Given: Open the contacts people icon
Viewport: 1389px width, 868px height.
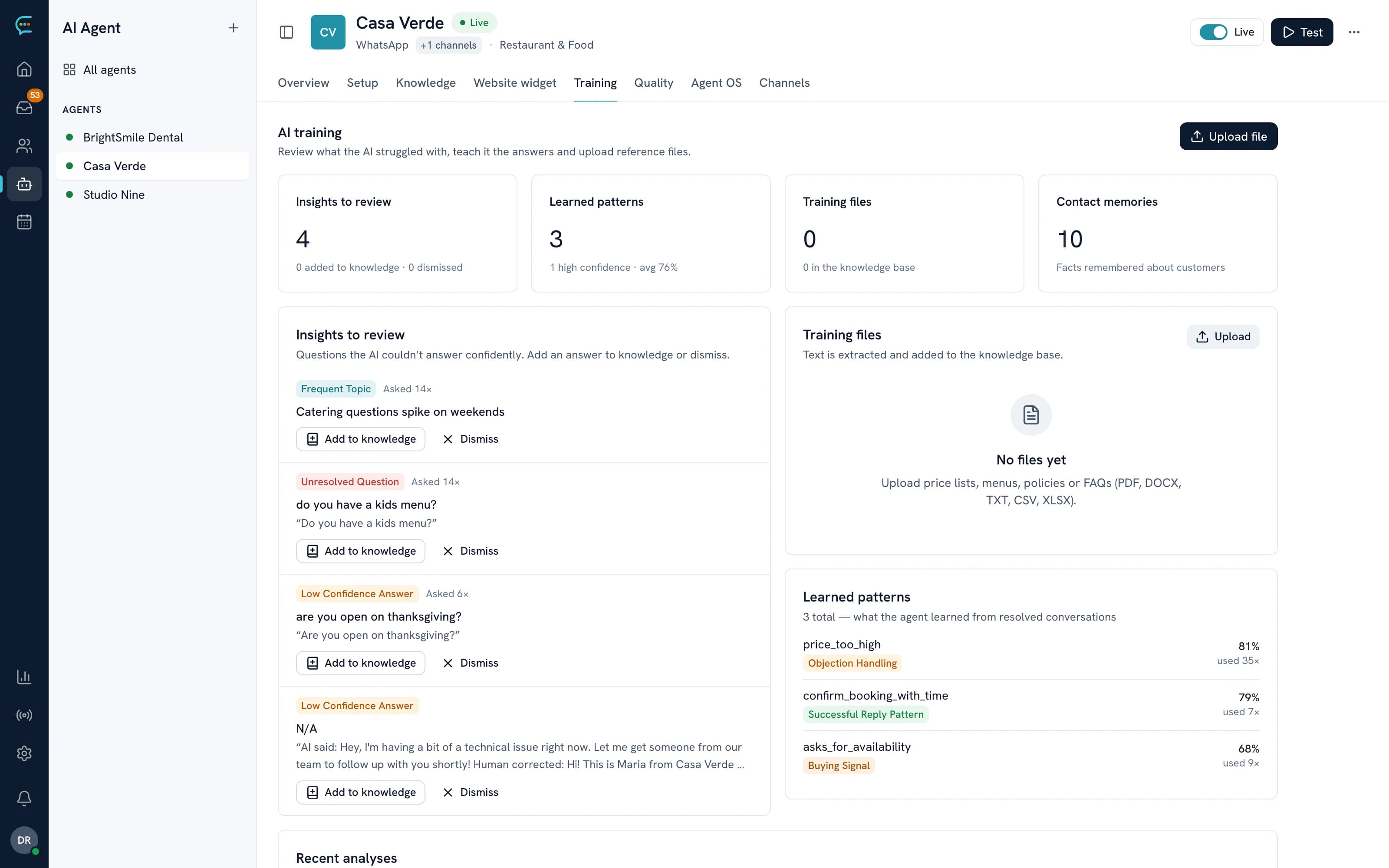Looking at the screenshot, I should pos(24,146).
